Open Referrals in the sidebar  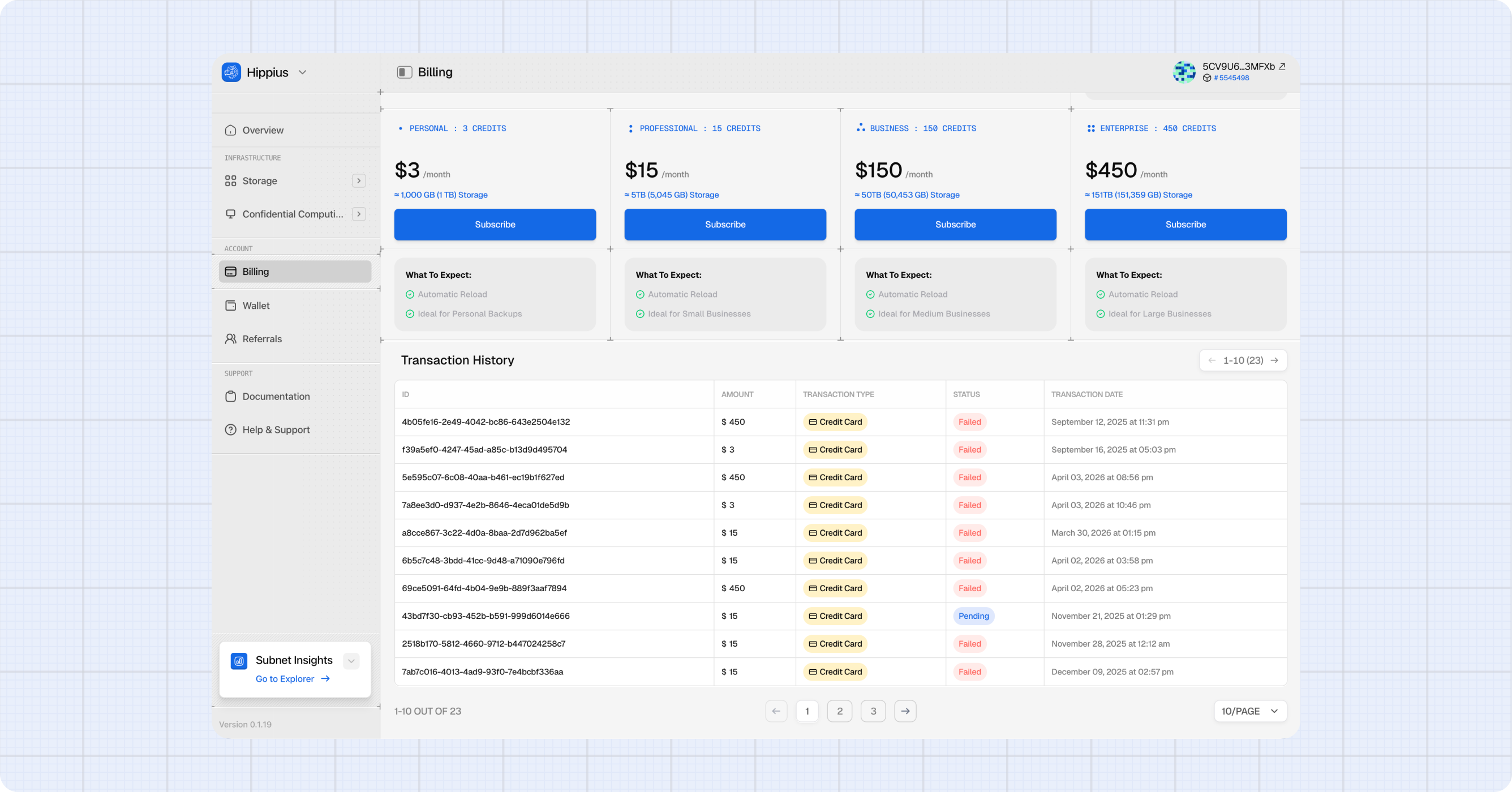click(x=295, y=339)
